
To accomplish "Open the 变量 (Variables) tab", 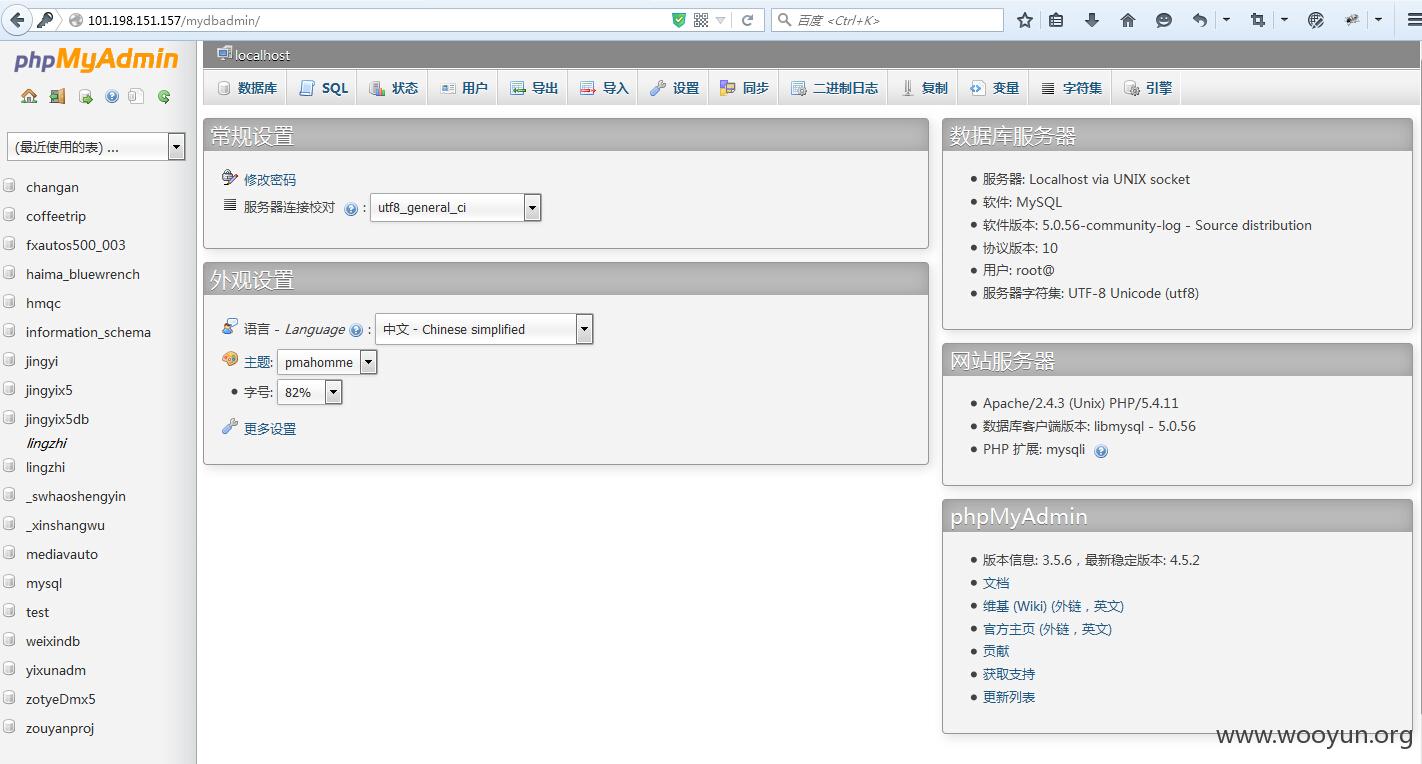I will (x=994, y=88).
